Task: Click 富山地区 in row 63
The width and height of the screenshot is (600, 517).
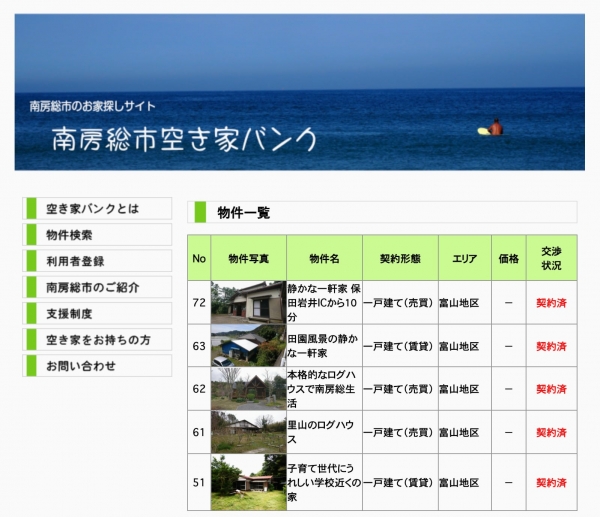Action: [459, 346]
